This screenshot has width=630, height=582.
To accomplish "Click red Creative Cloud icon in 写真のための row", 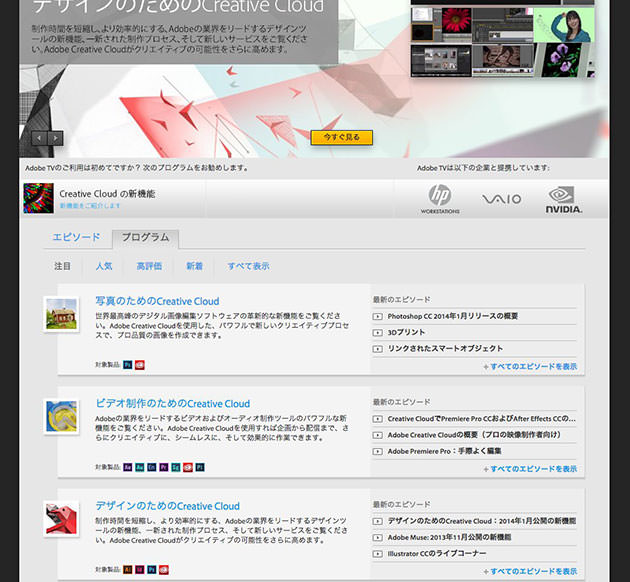I will point(140,365).
